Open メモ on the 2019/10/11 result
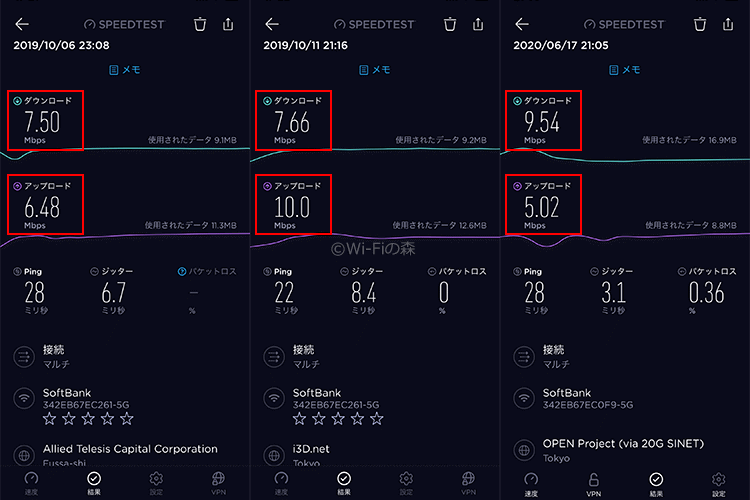Viewport: 750px width, 500px height. 375,70
